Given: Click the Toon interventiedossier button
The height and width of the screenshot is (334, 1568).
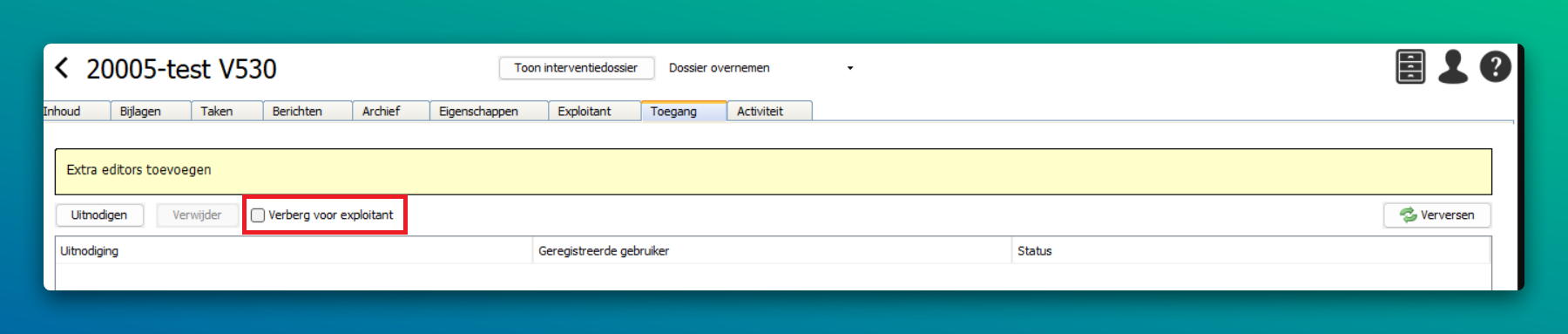Looking at the screenshot, I should pos(576,68).
